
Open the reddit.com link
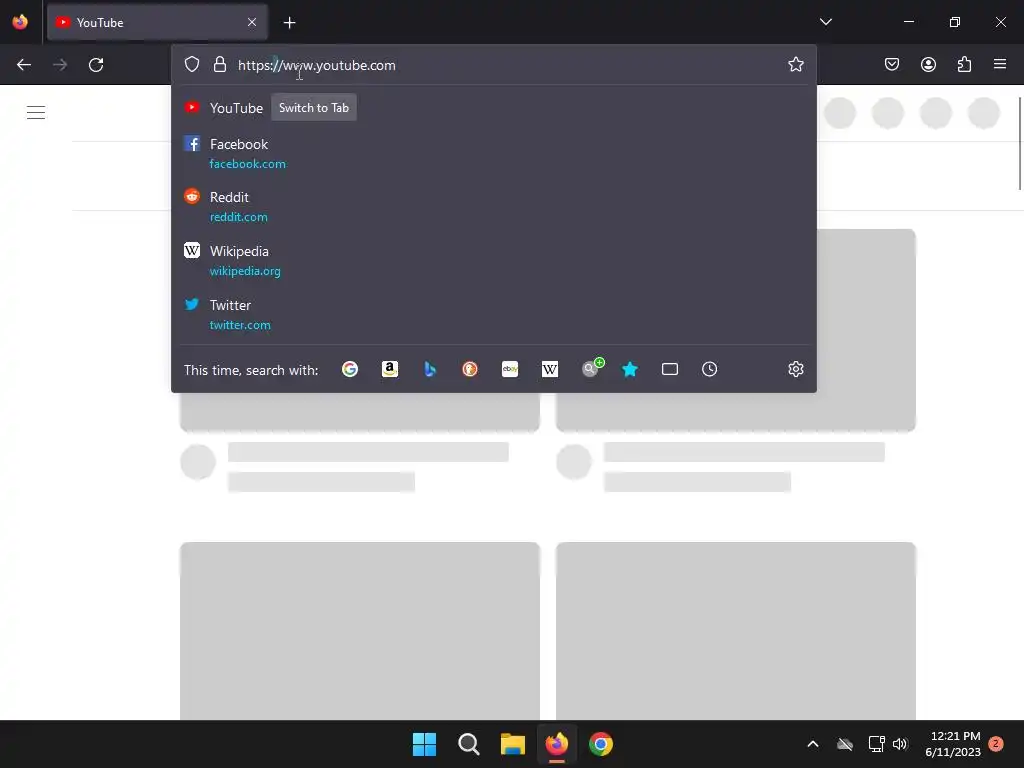point(238,217)
